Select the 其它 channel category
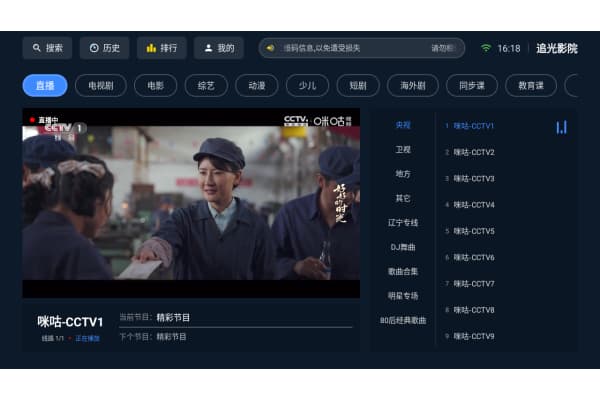 [403, 198]
